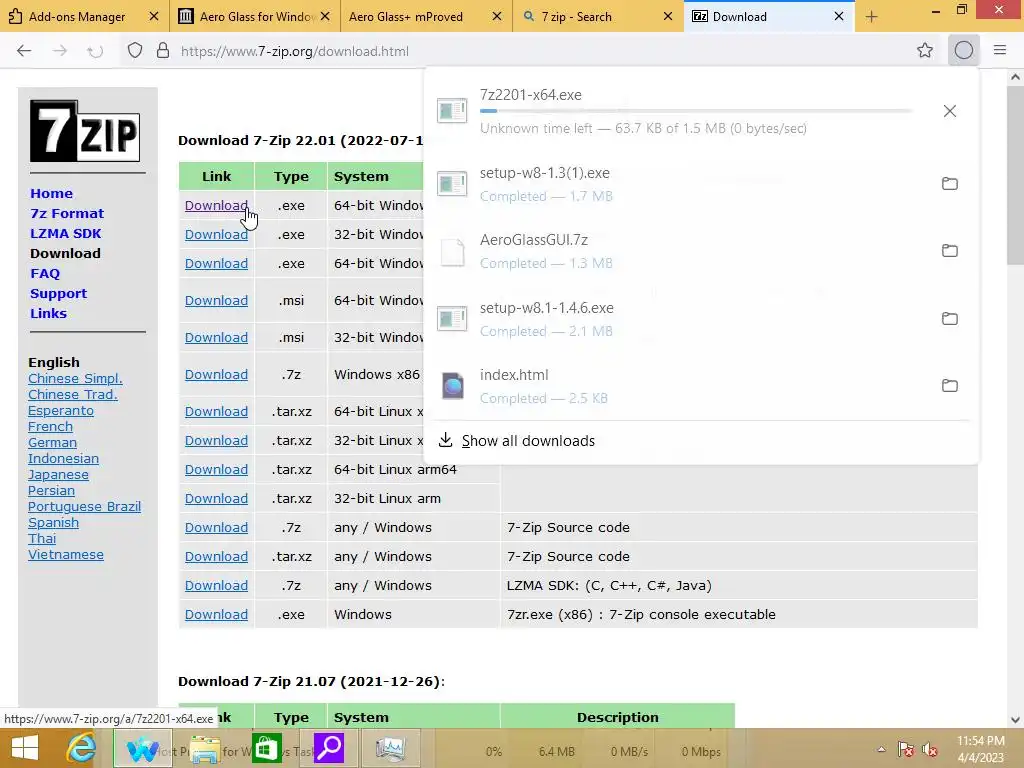This screenshot has height=768, width=1024.
Task: Reload the page with the refresh icon
Action: point(95,51)
